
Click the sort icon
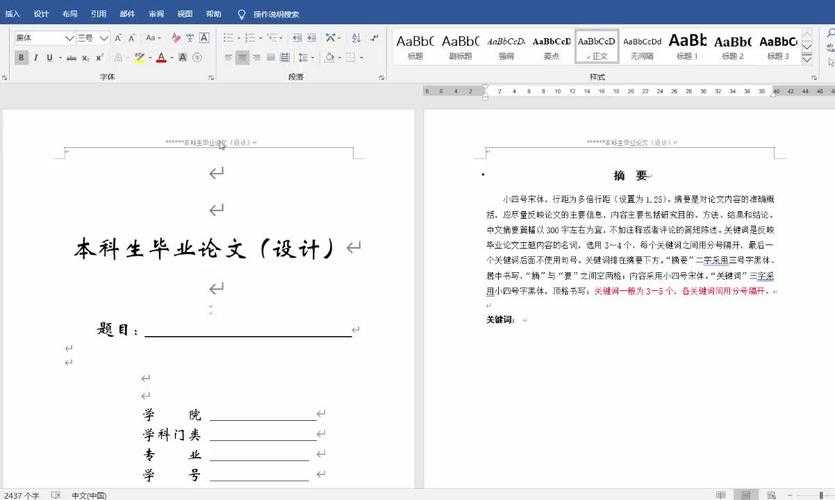[356, 38]
